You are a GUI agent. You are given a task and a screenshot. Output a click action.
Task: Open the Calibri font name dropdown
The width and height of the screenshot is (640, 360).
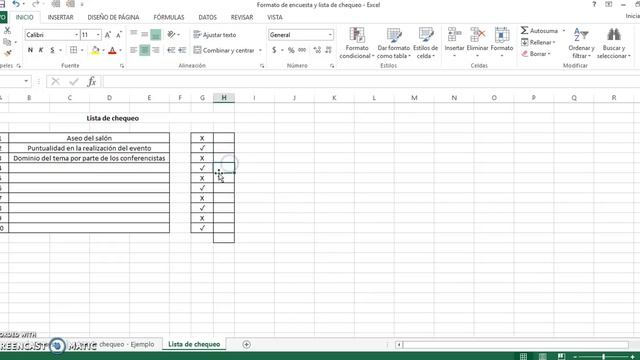tap(76, 35)
